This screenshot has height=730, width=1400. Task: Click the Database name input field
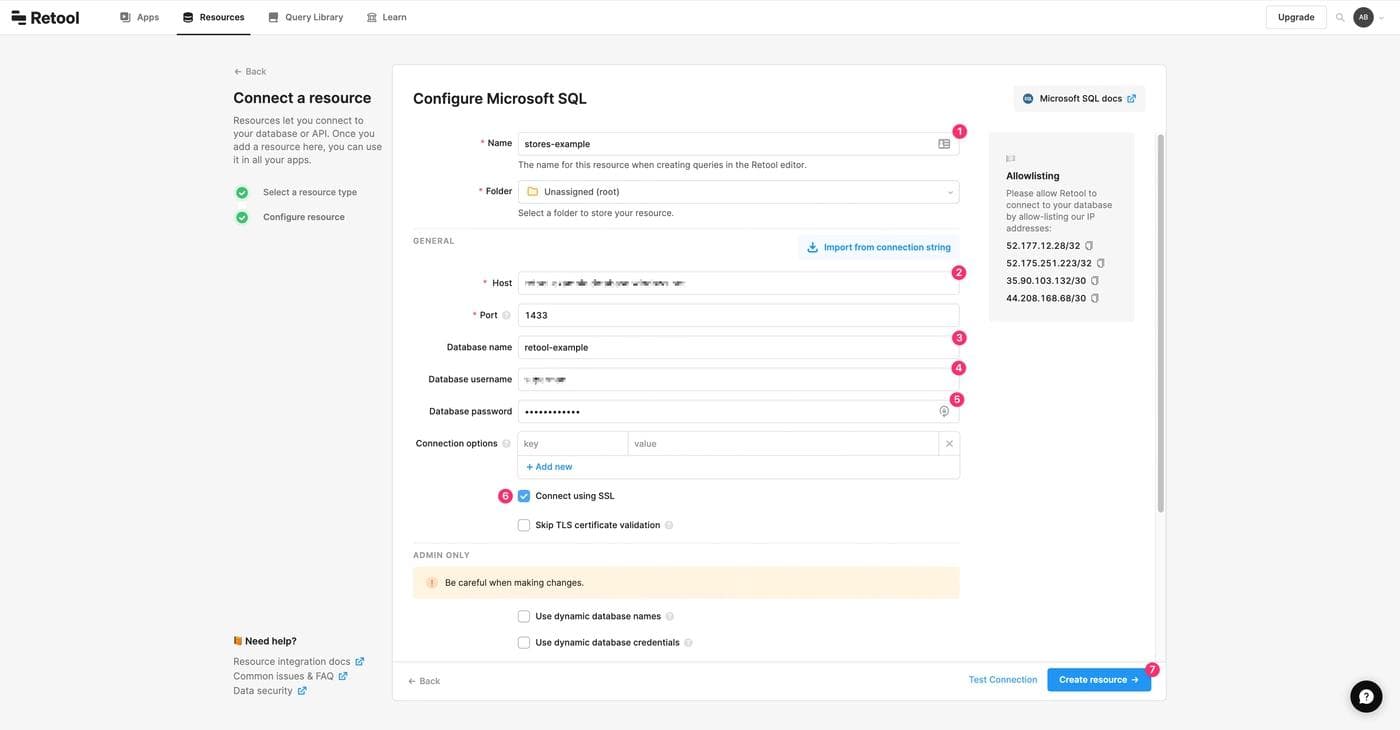coord(738,347)
